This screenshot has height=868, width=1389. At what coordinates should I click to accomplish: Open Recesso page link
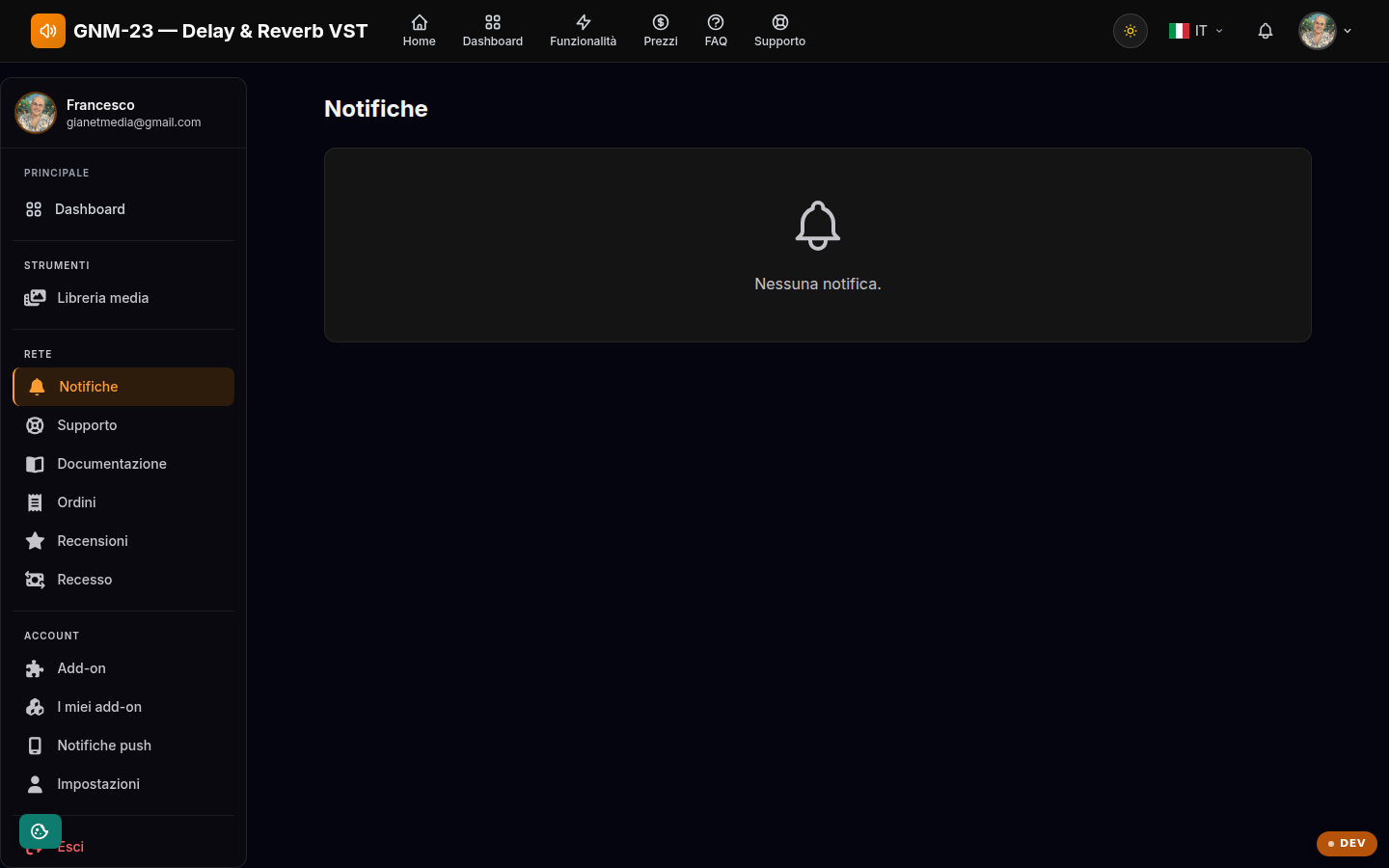pyautogui.click(x=123, y=580)
